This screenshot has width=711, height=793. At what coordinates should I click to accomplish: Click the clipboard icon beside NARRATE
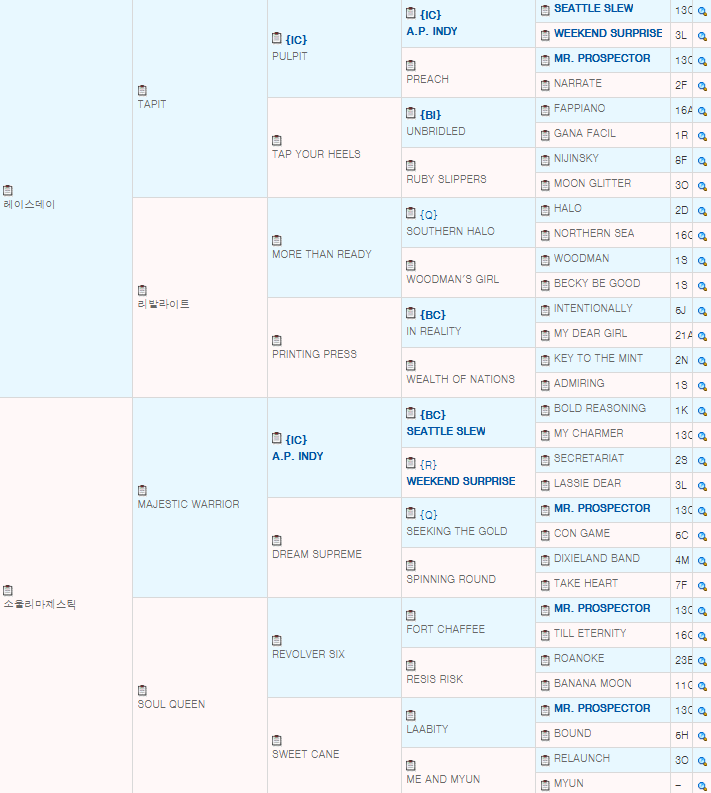coord(545,85)
